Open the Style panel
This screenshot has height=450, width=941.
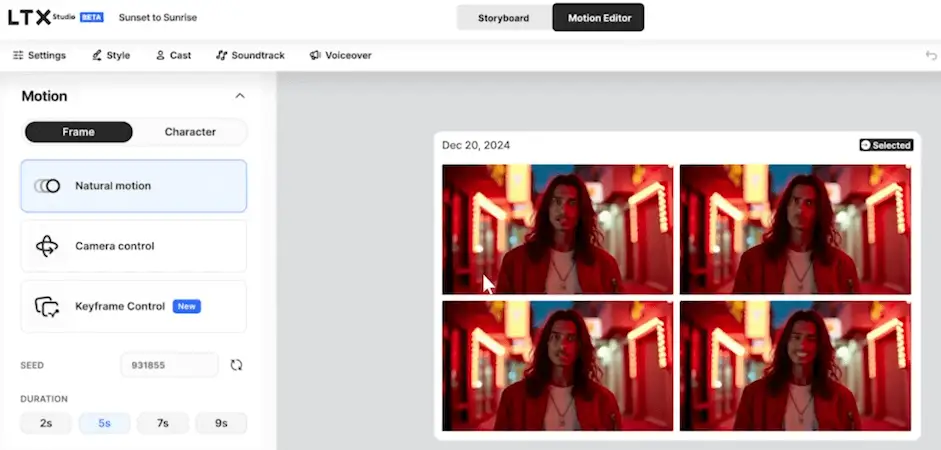pyautogui.click(x=110, y=56)
